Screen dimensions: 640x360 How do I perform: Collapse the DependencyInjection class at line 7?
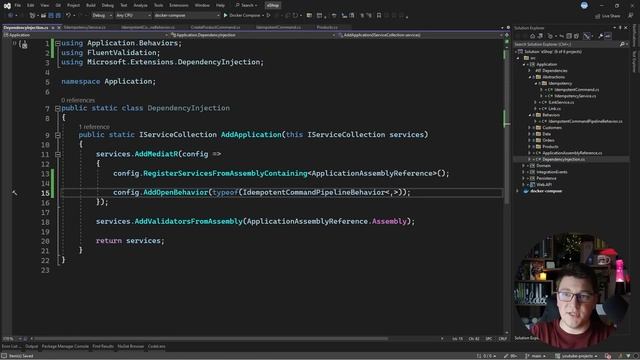tap(58, 109)
